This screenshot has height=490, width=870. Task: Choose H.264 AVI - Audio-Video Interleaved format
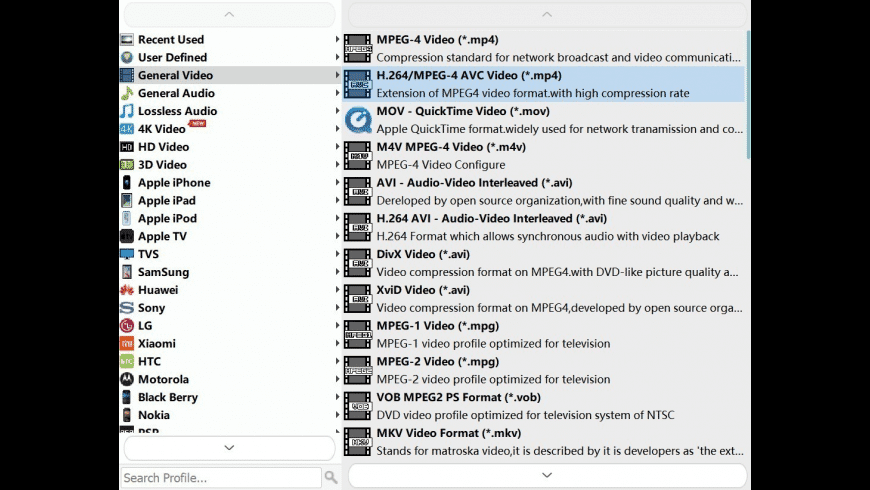pos(544,227)
